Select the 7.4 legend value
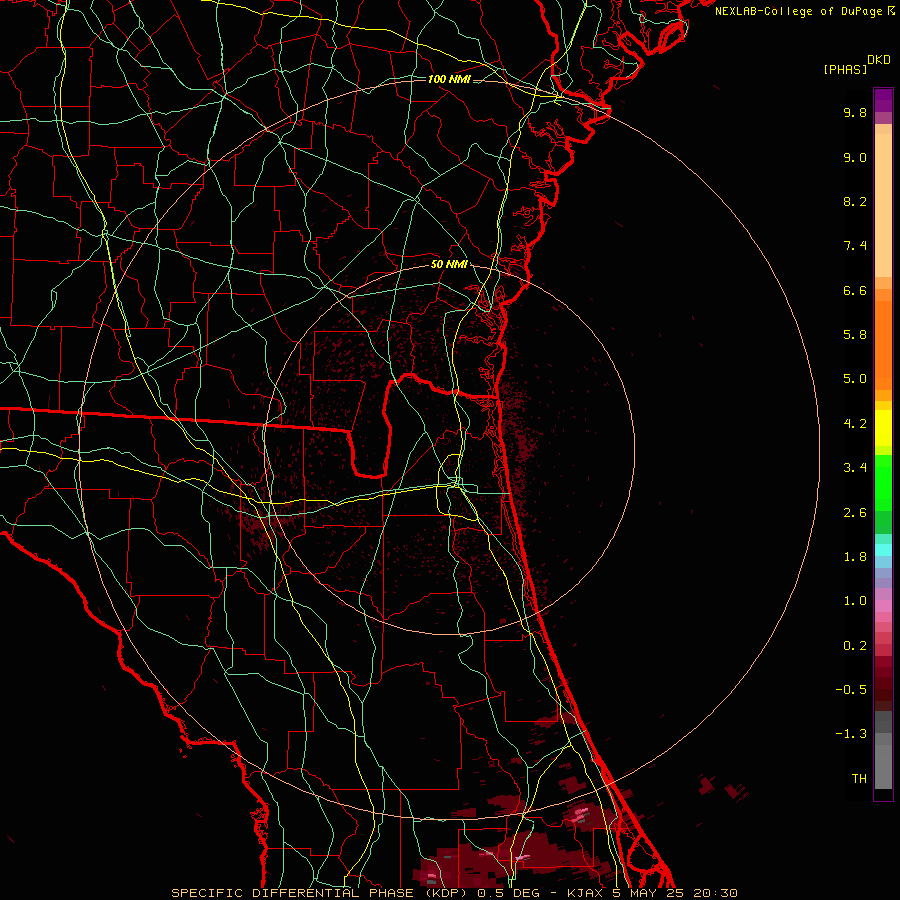 point(855,246)
